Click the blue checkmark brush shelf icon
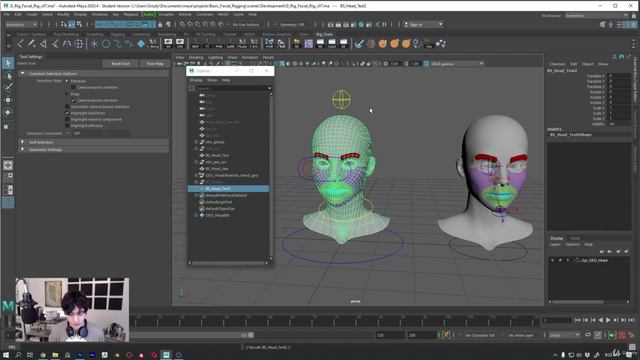 tap(359, 44)
